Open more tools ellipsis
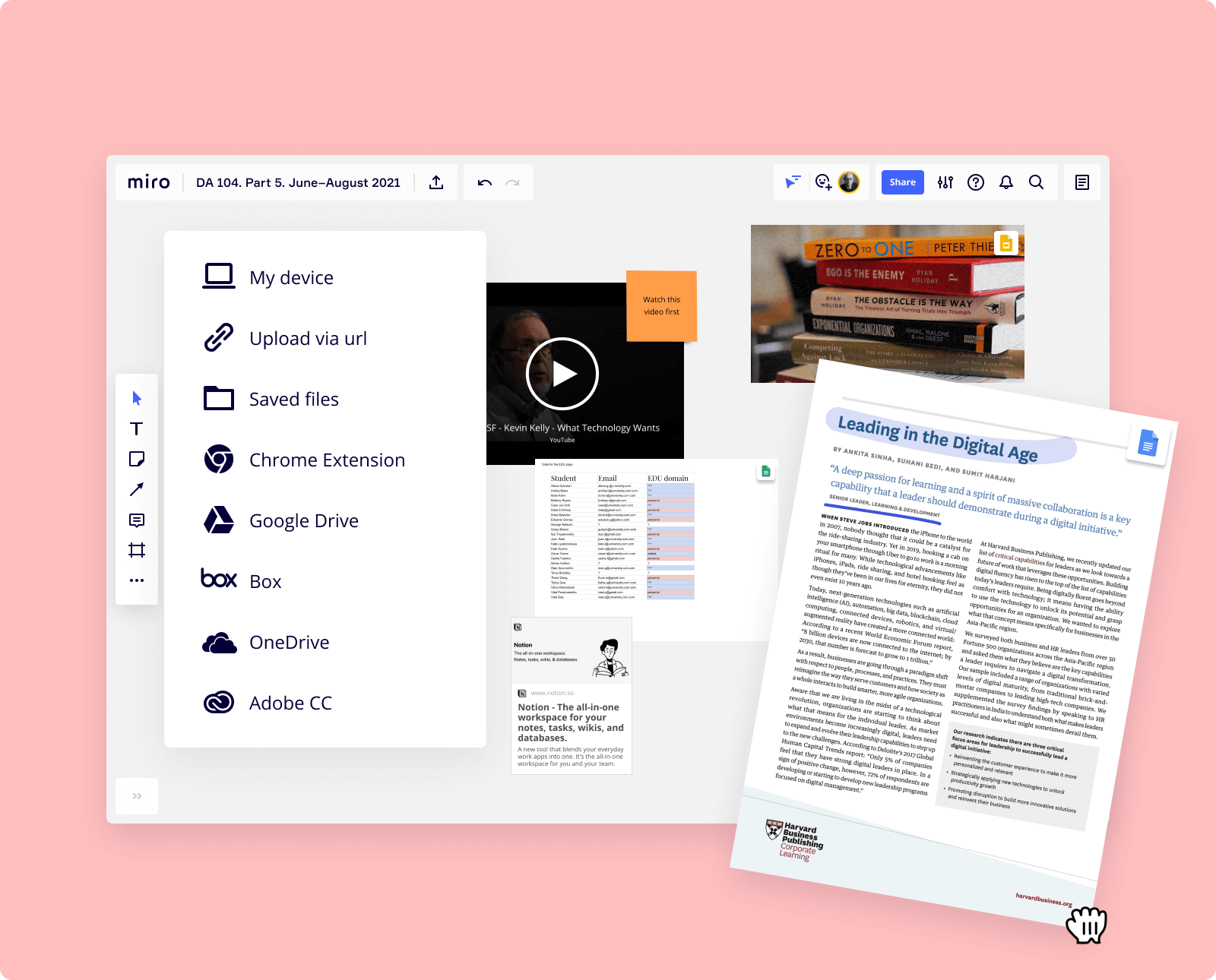 137,580
